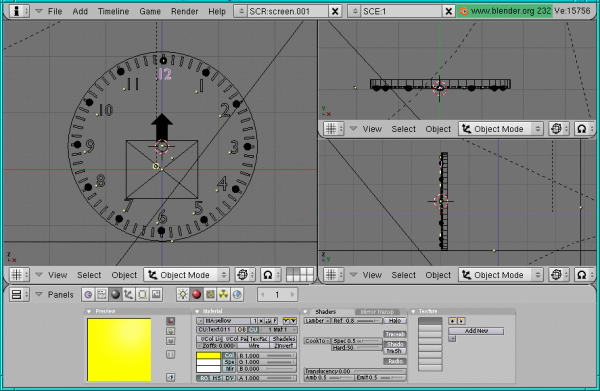Open the Object context buttons icon

coord(129,295)
